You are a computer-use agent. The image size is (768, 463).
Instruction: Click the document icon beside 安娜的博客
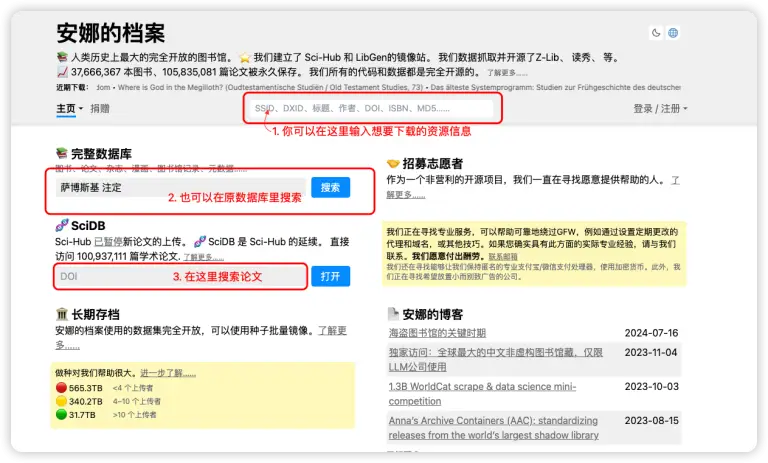(x=393, y=314)
